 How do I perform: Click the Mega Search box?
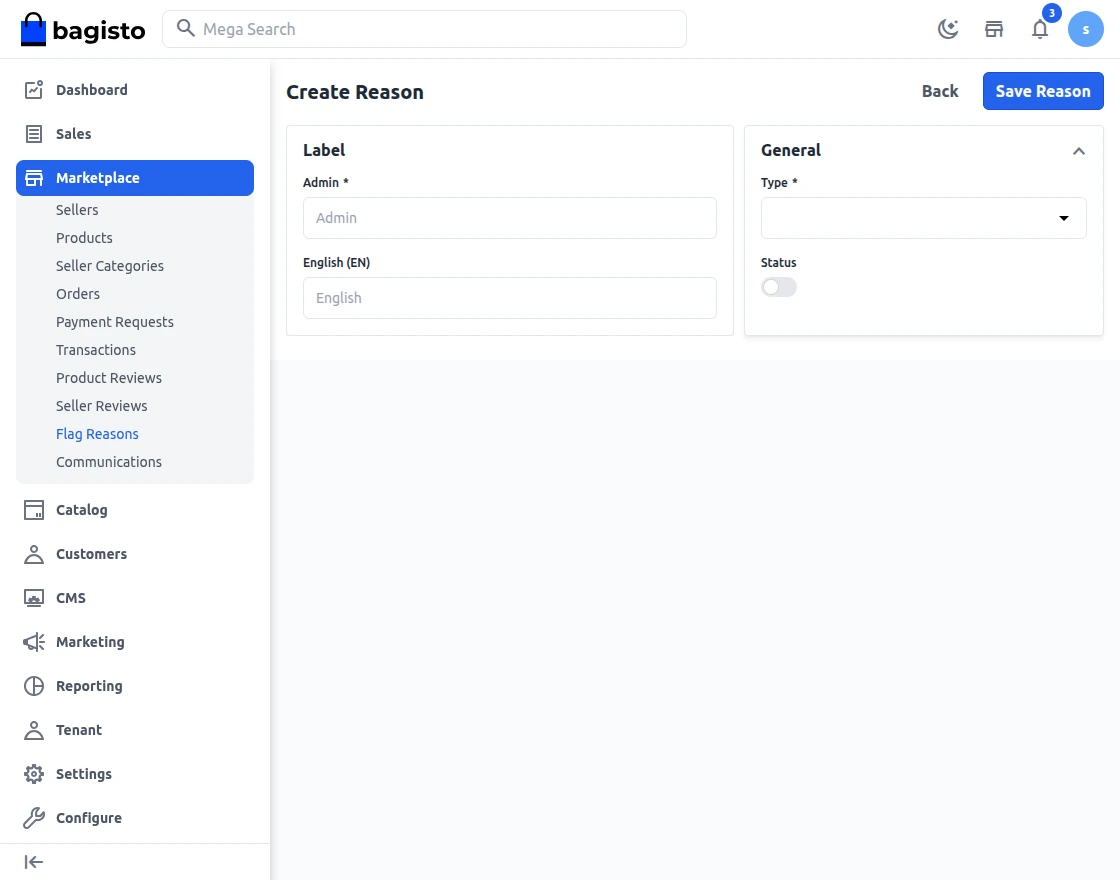[424, 29]
